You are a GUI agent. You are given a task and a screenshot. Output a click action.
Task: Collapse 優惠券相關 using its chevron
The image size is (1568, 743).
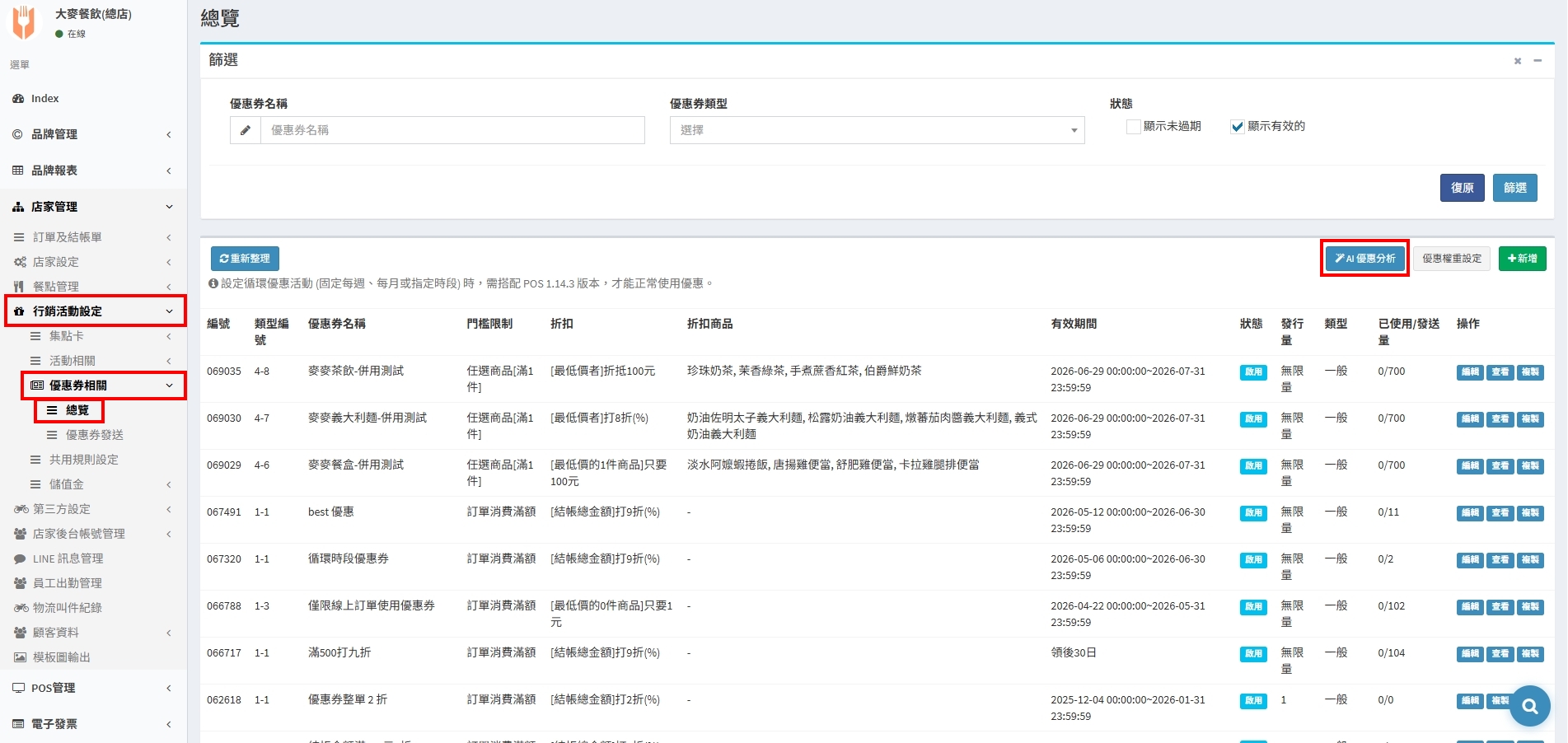(169, 386)
